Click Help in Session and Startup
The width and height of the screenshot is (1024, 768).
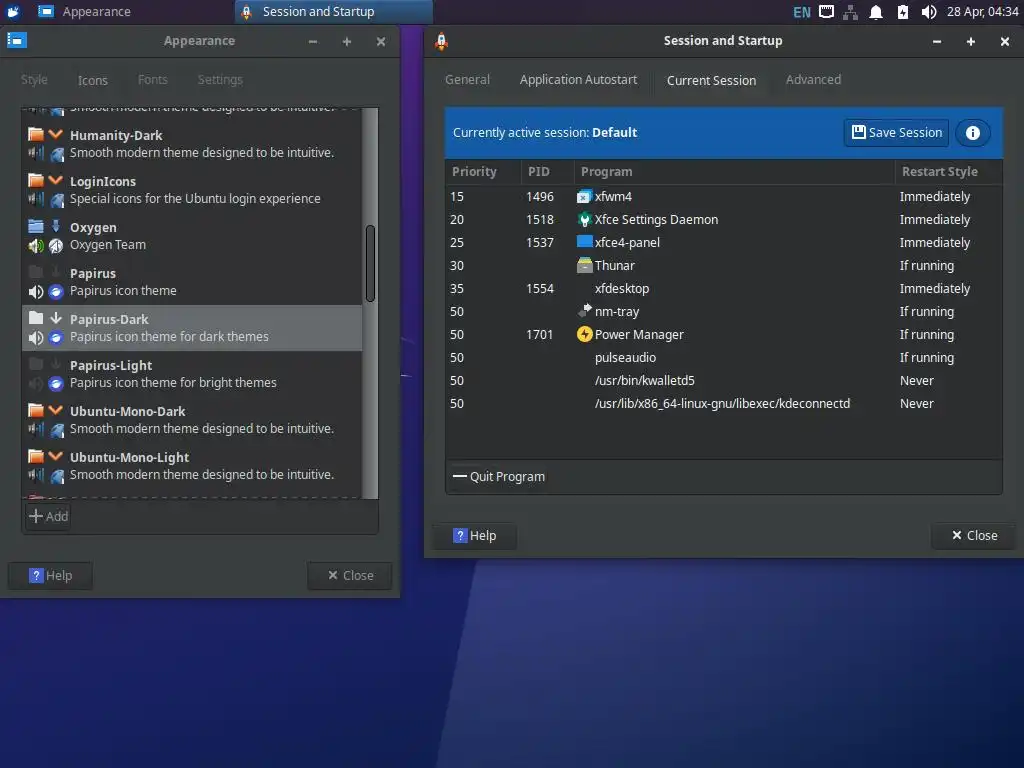[474, 536]
